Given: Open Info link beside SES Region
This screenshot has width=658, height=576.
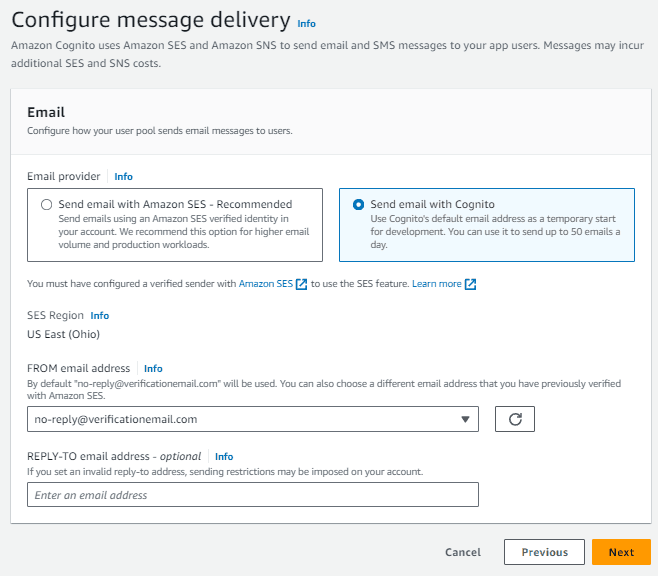Looking at the screenshot, I should 99,315.
